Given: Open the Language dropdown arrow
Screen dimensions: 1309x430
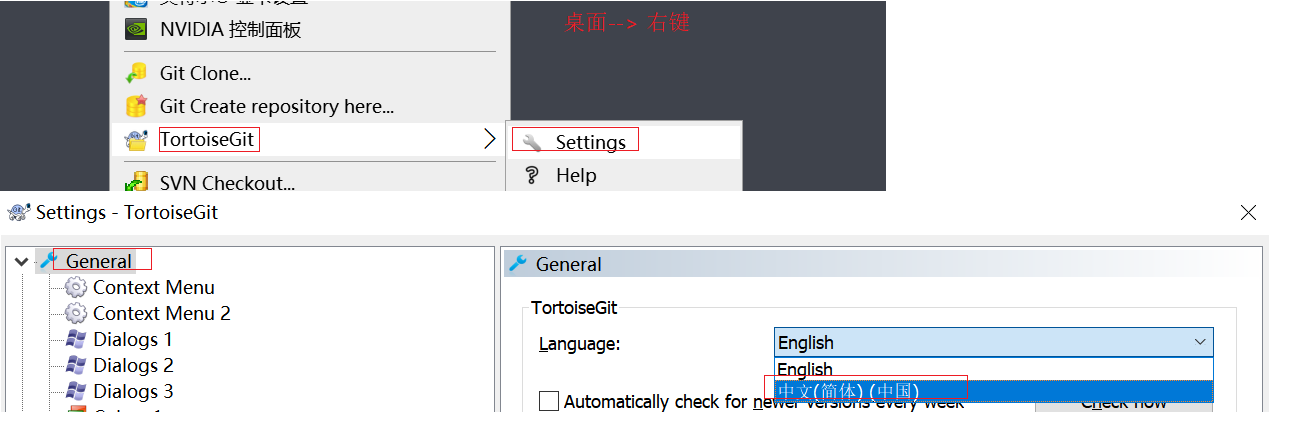Looking at the screenshot, I should click(1200, 342).
